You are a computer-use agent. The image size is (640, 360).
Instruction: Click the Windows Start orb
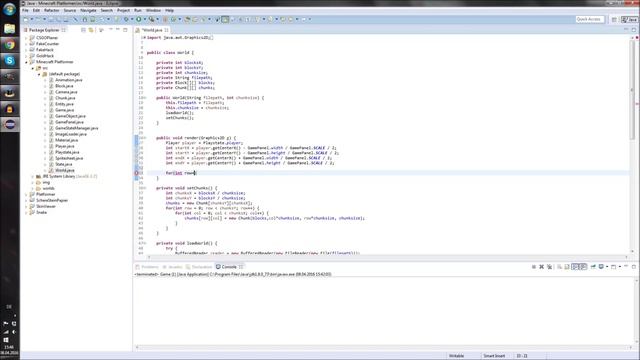[9, 9]
